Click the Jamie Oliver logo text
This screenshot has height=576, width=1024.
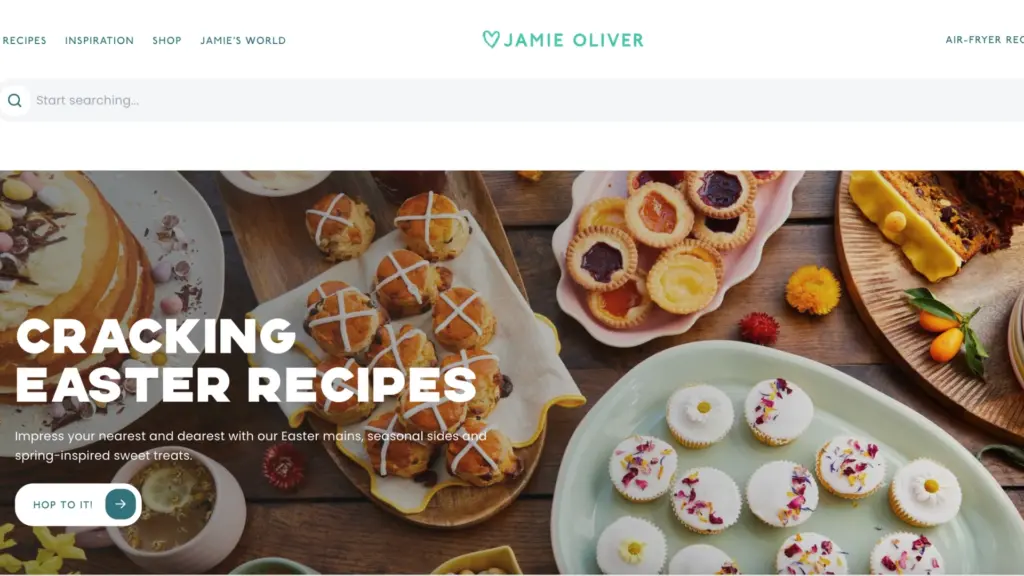tap(573, 40)
